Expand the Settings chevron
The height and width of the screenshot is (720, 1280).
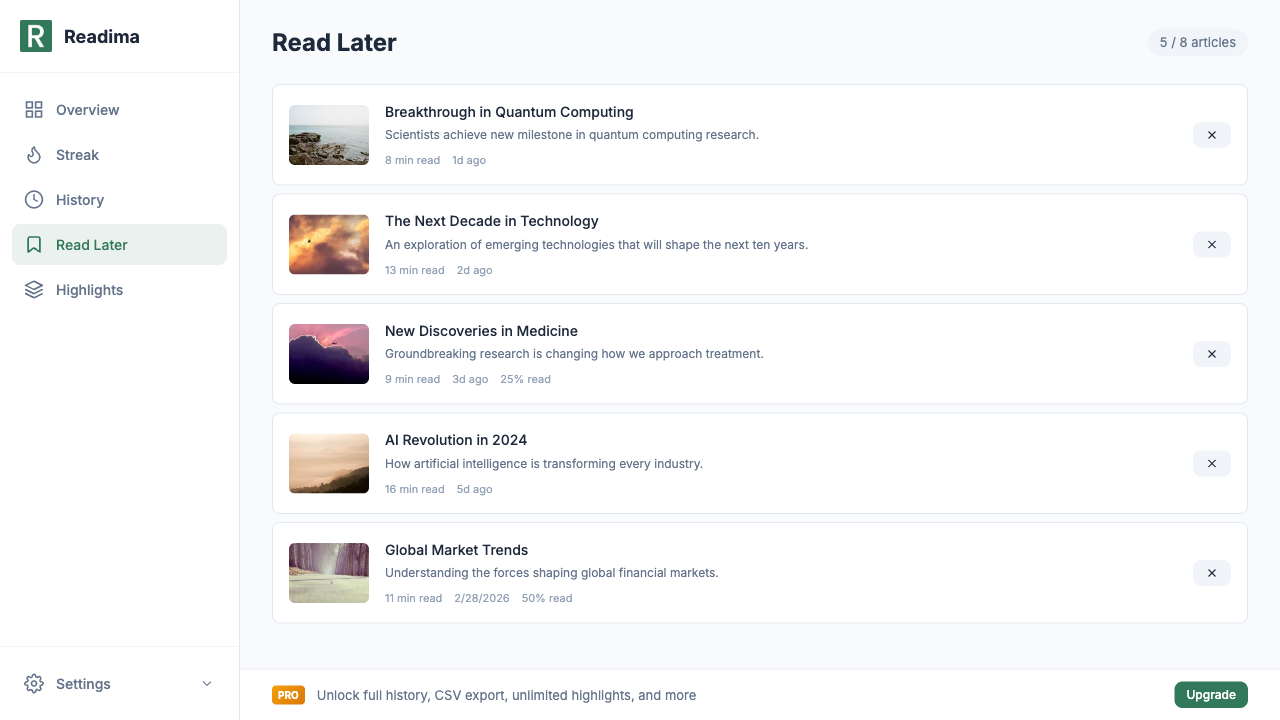206,683
